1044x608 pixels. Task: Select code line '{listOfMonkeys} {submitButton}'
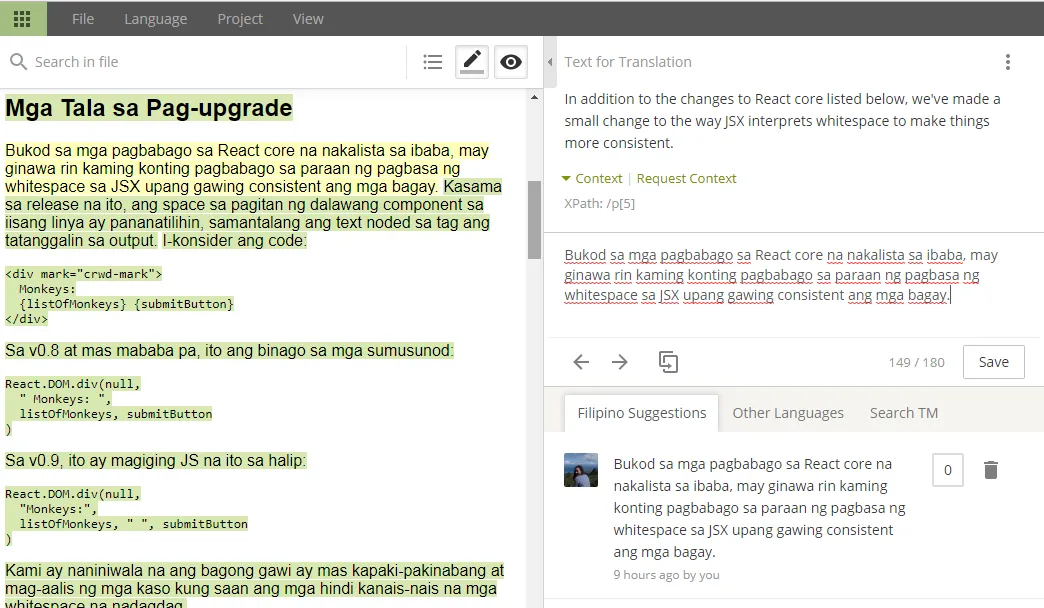click(x=127, y=304)
